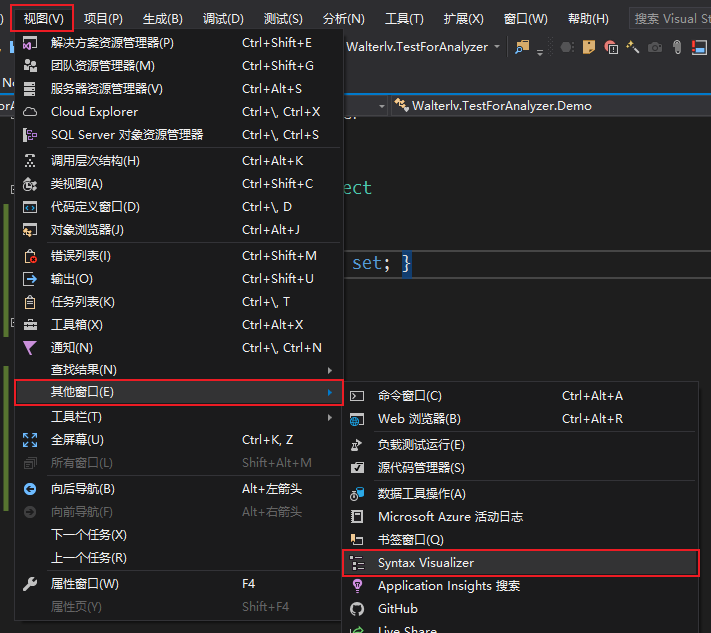711x633 pixels.
Task: Click the 代码定义窗口 icon
Action: point(30,207)
